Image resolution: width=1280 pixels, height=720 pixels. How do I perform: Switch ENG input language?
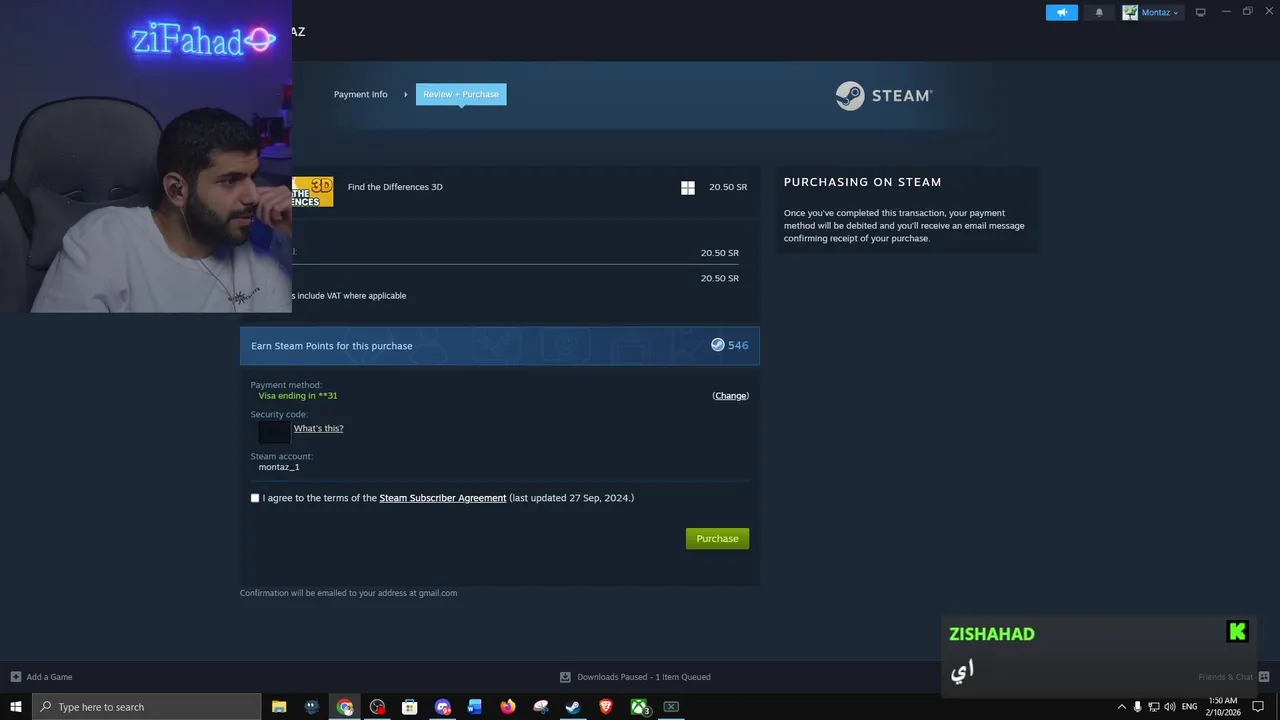1189,707
